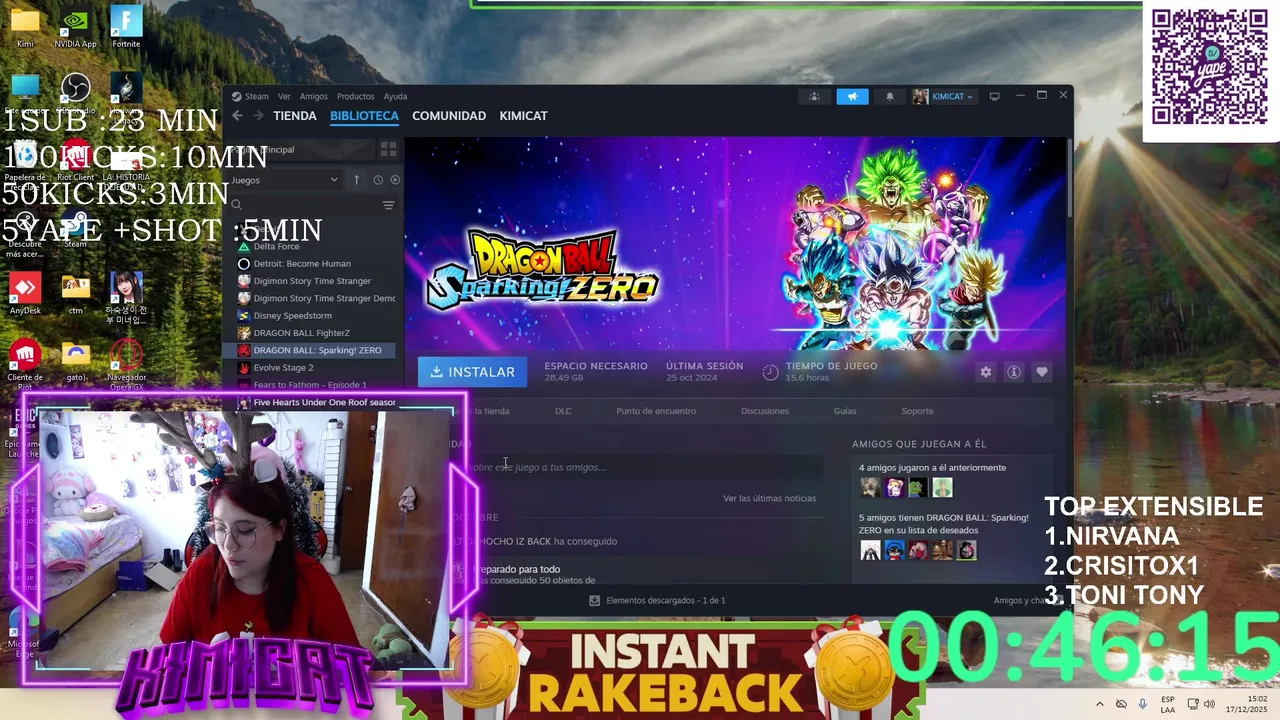This screenshot has height=720, width=1280.
Task: Click Dragon Ball Sparking ZERO hero banner
Action: click(735, 243)
